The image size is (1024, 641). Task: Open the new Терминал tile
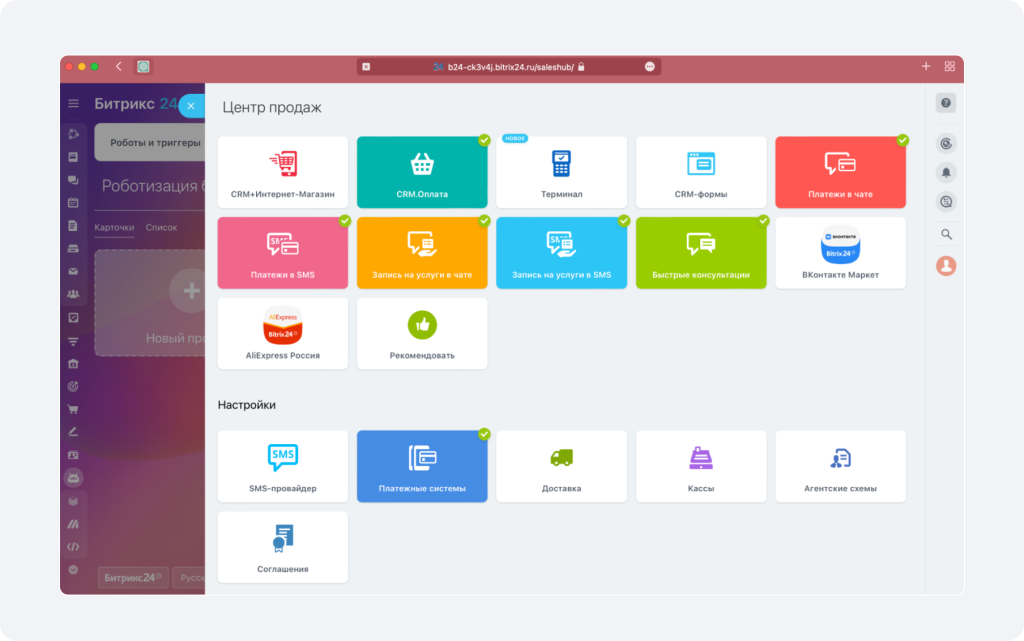[x=562, y=172]
